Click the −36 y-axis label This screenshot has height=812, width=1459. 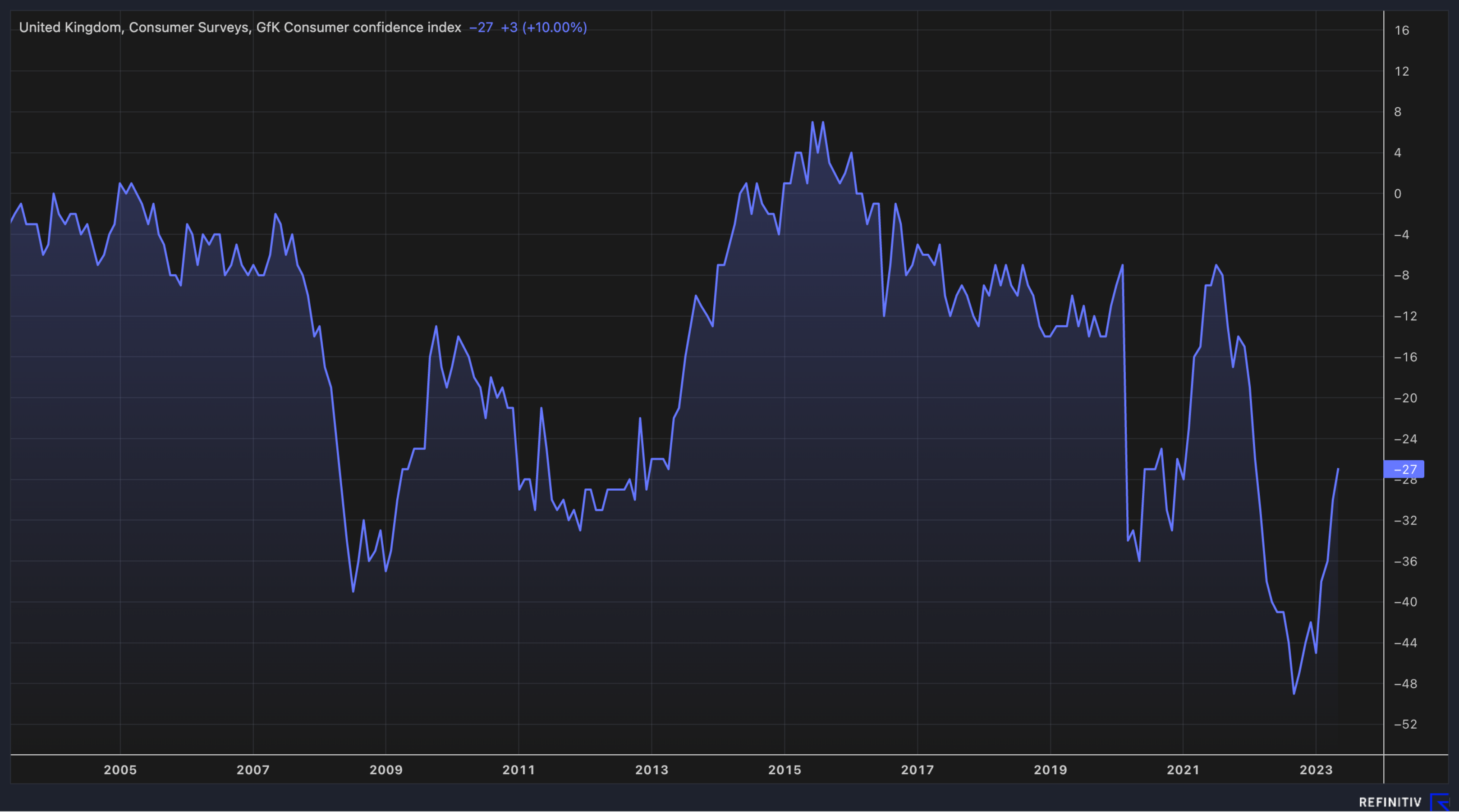1405,561
